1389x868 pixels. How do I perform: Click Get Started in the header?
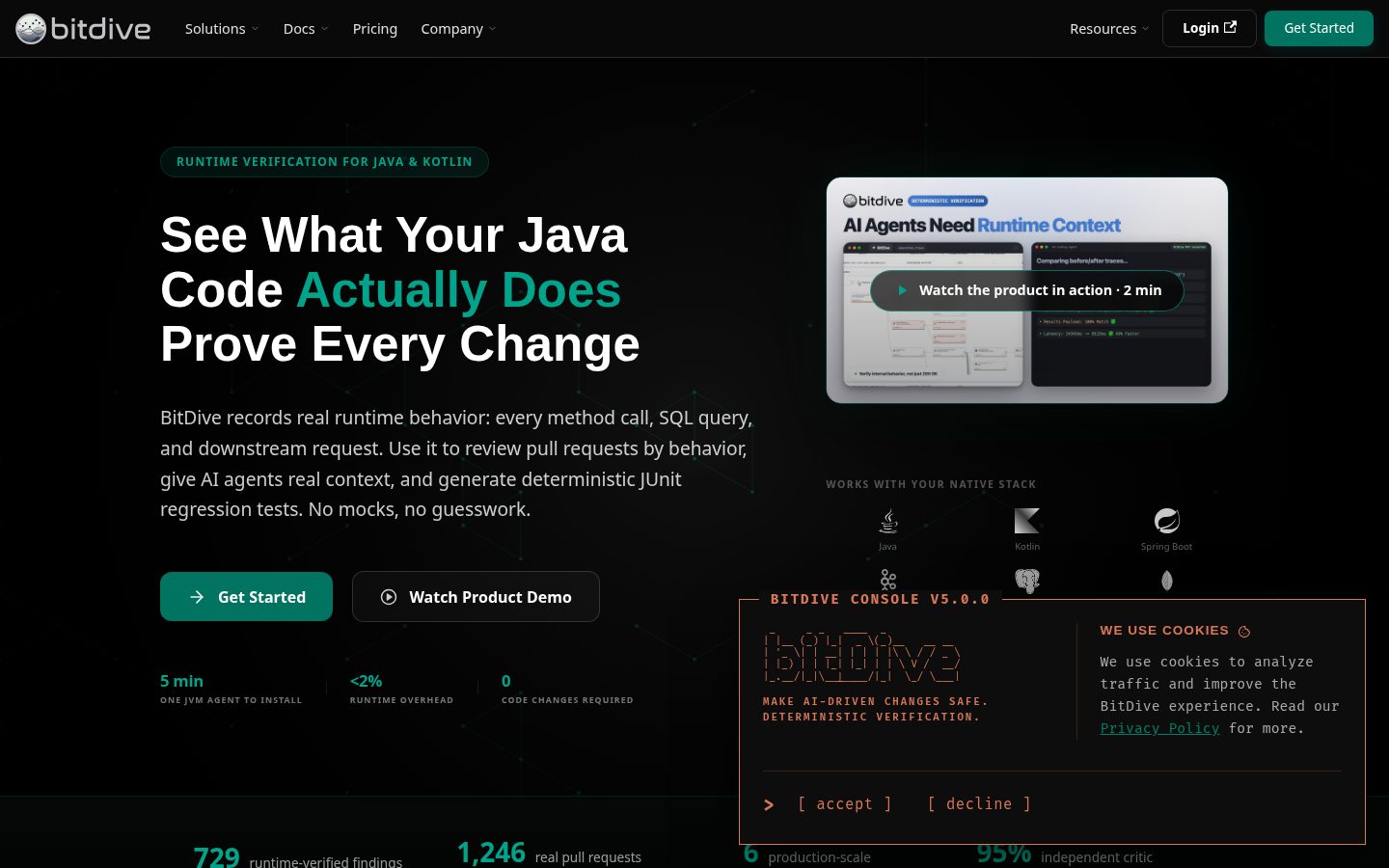[1319, 28]
